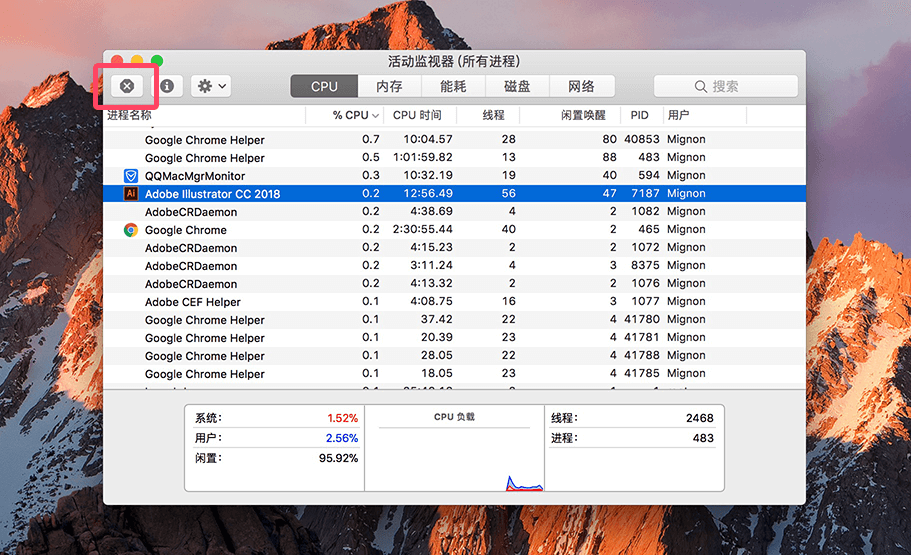Click the Adobe Illustrator Ai icon
Screen dimensions: 911x555
pyautogui.click(x=131, y=194)
